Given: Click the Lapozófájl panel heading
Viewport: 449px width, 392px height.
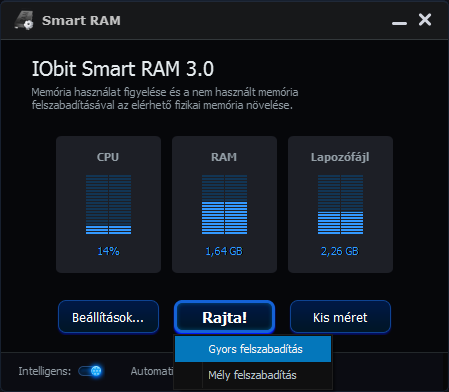Looking at the screenshot, I should pos(340,157).
